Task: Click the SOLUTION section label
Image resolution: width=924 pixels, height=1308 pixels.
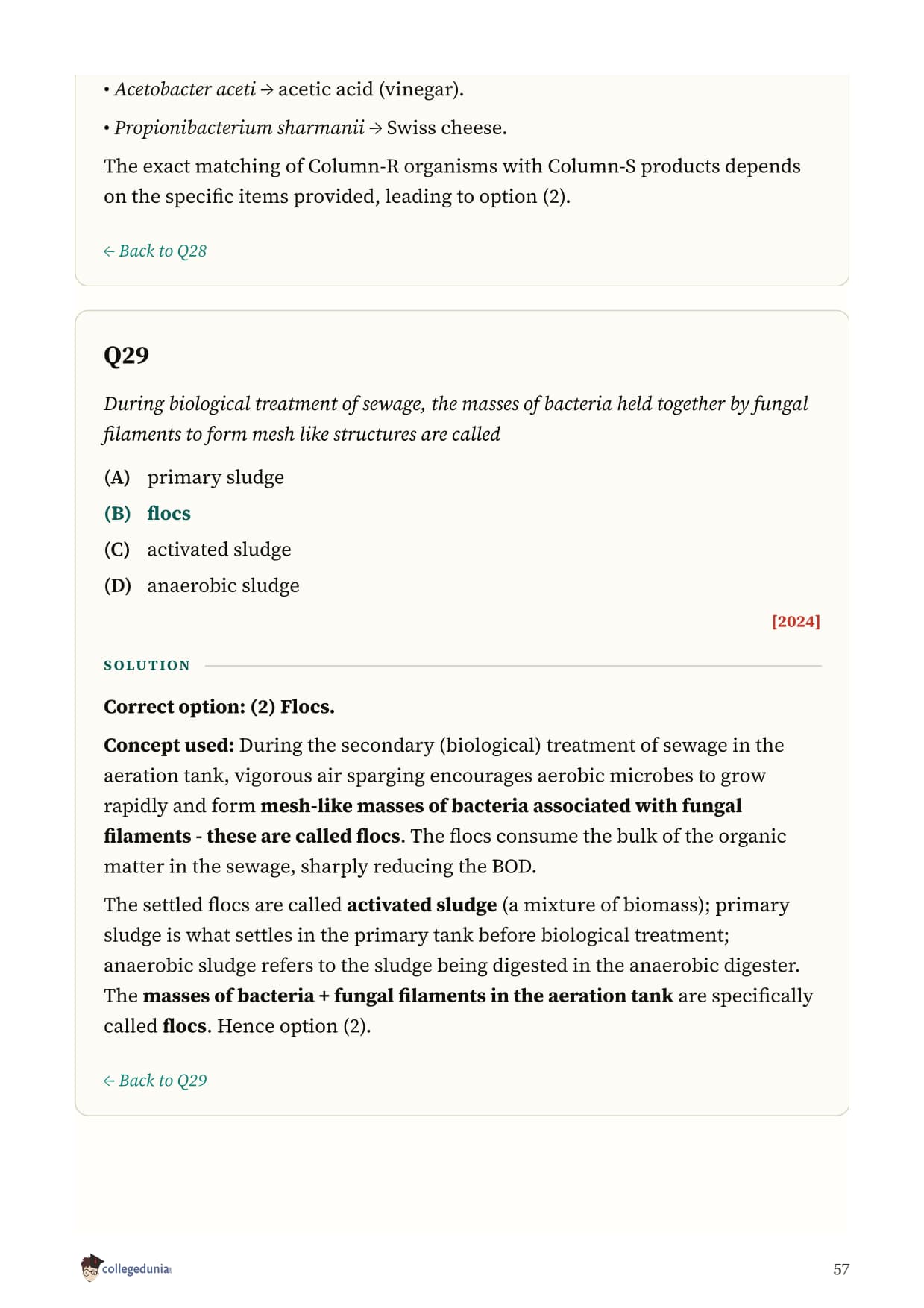Action: pyautogui.click(x=147, y=665)
